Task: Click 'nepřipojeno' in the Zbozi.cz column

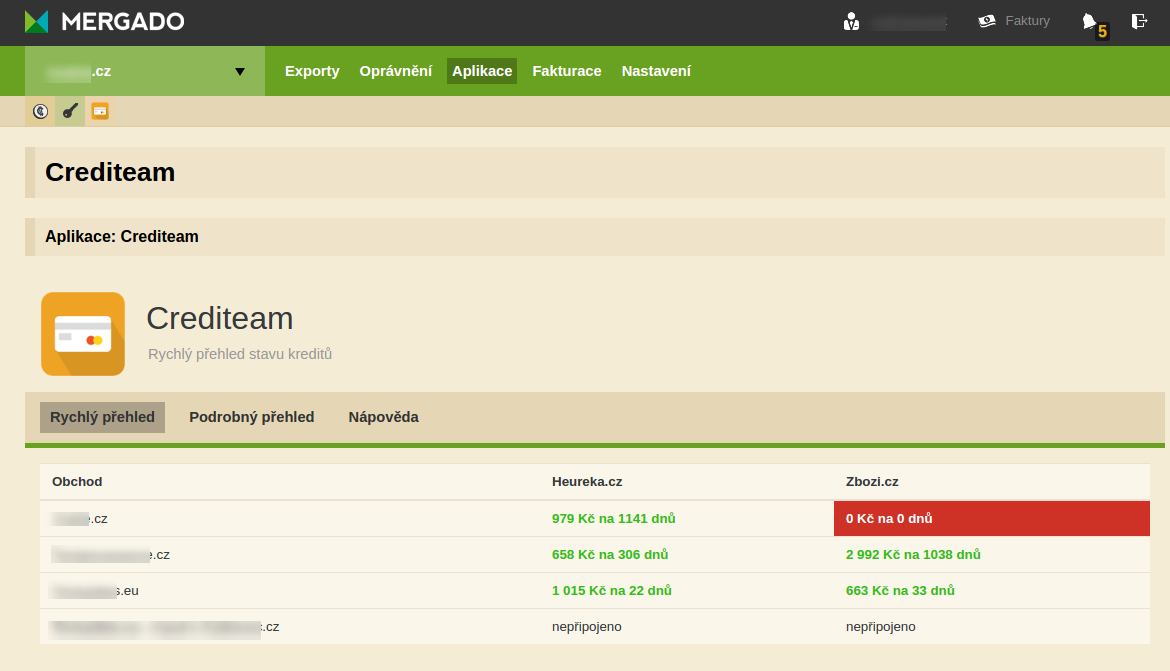Action: [x=880, y=627]
